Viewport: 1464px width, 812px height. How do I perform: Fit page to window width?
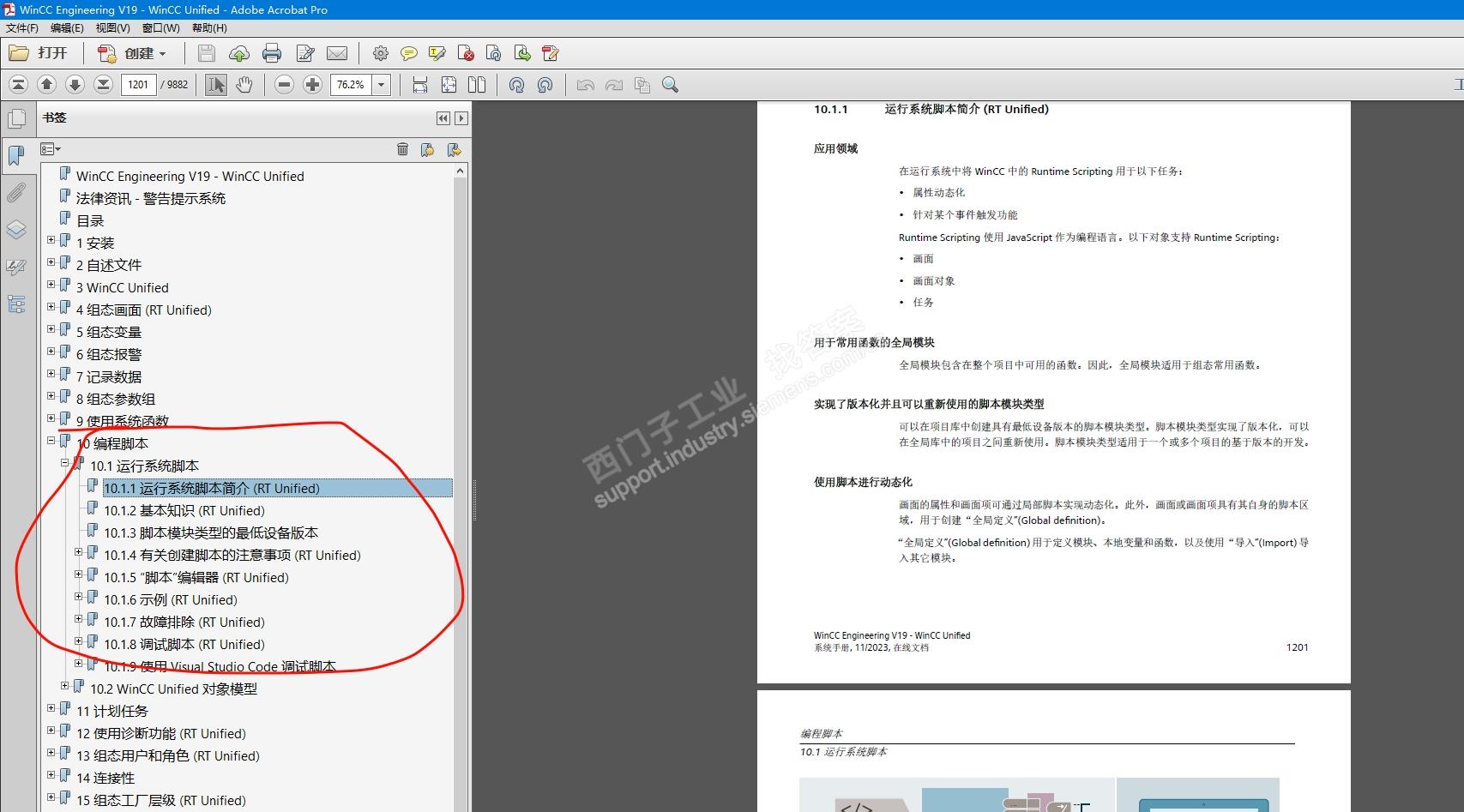(x=420, y=85)
